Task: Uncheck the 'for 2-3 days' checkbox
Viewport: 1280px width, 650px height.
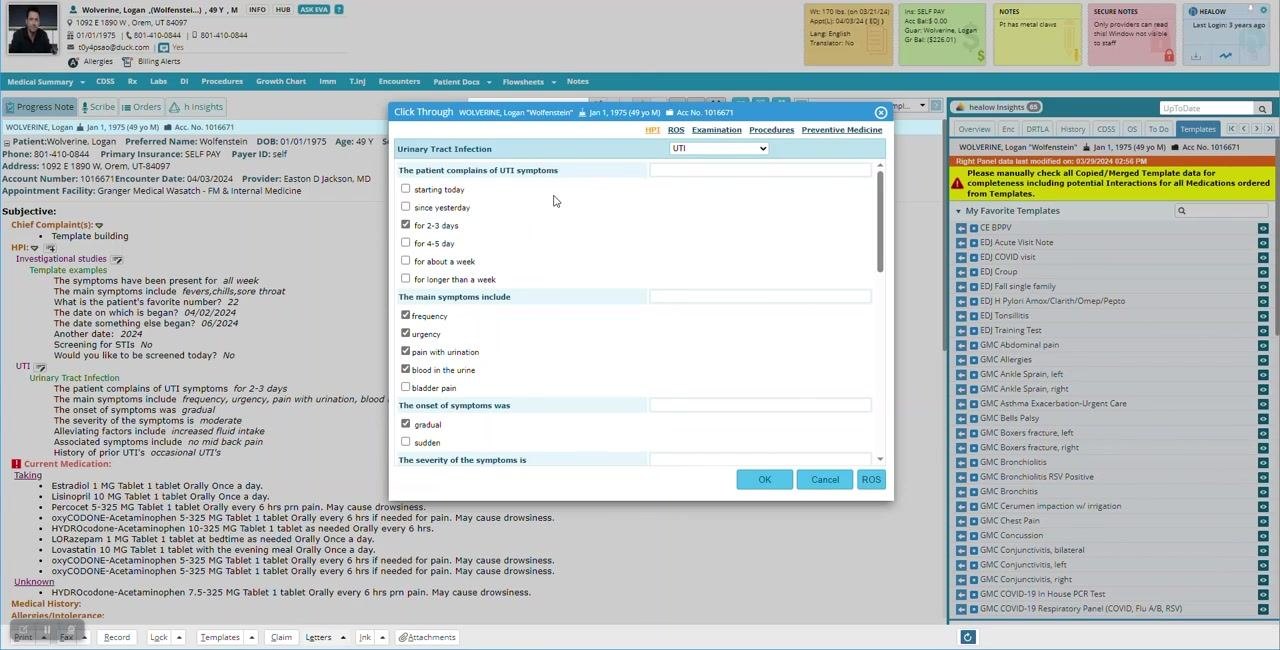Action: point(405,224)
